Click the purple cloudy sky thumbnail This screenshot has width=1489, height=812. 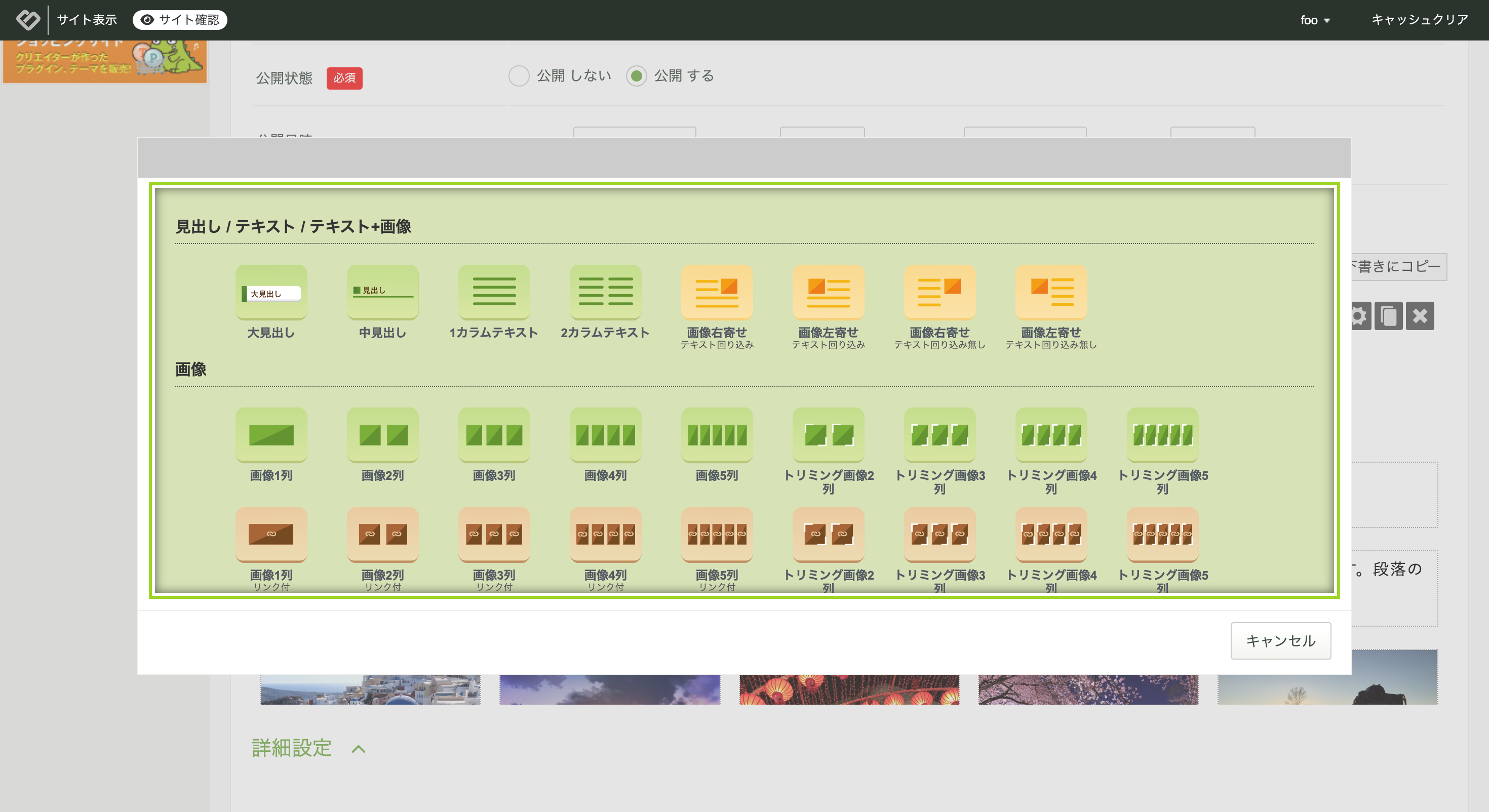pyautogui.click(x=610, y=689)
